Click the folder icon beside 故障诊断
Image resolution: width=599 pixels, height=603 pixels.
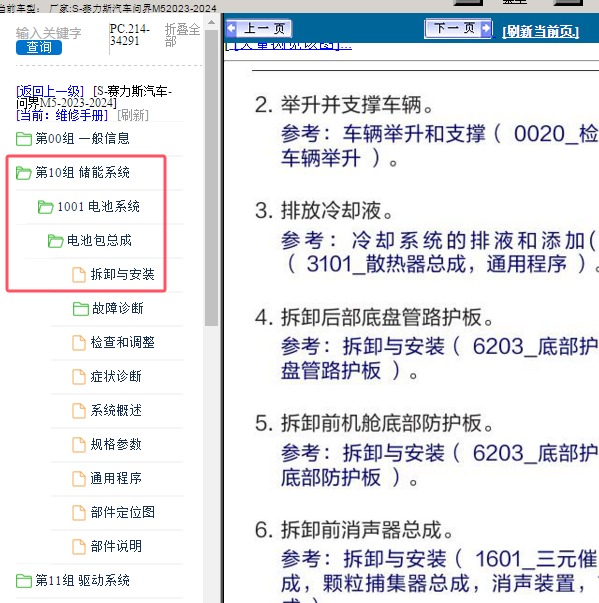tap(81, 308)
